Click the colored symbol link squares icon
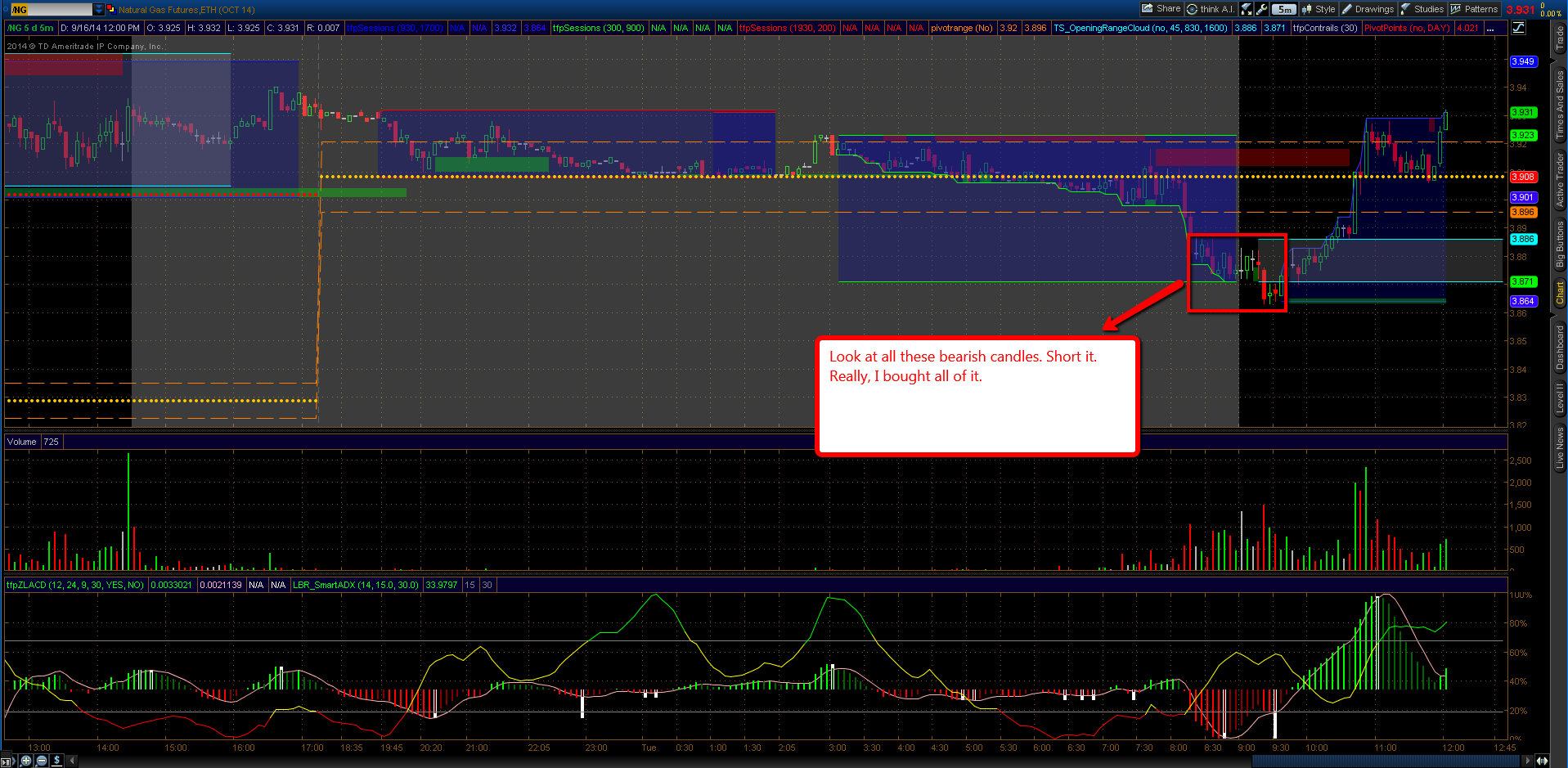The width and height of the screenshot is (1568, 768). pos(110,9)
